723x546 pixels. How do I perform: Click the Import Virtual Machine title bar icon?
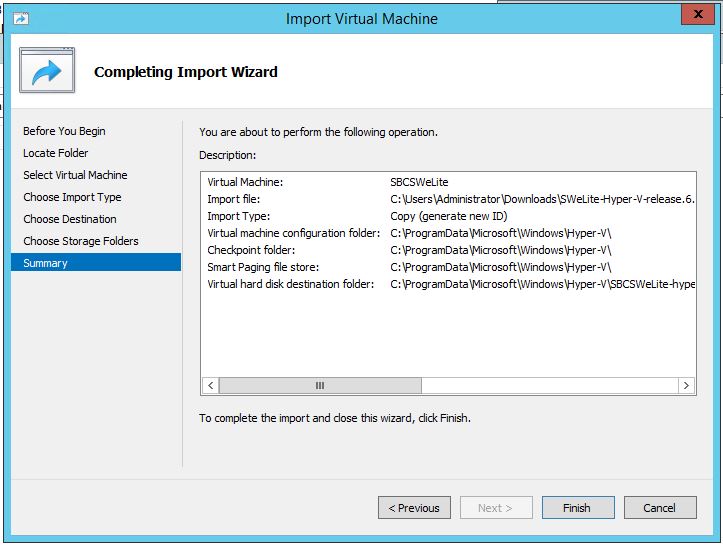pos(20,18)
